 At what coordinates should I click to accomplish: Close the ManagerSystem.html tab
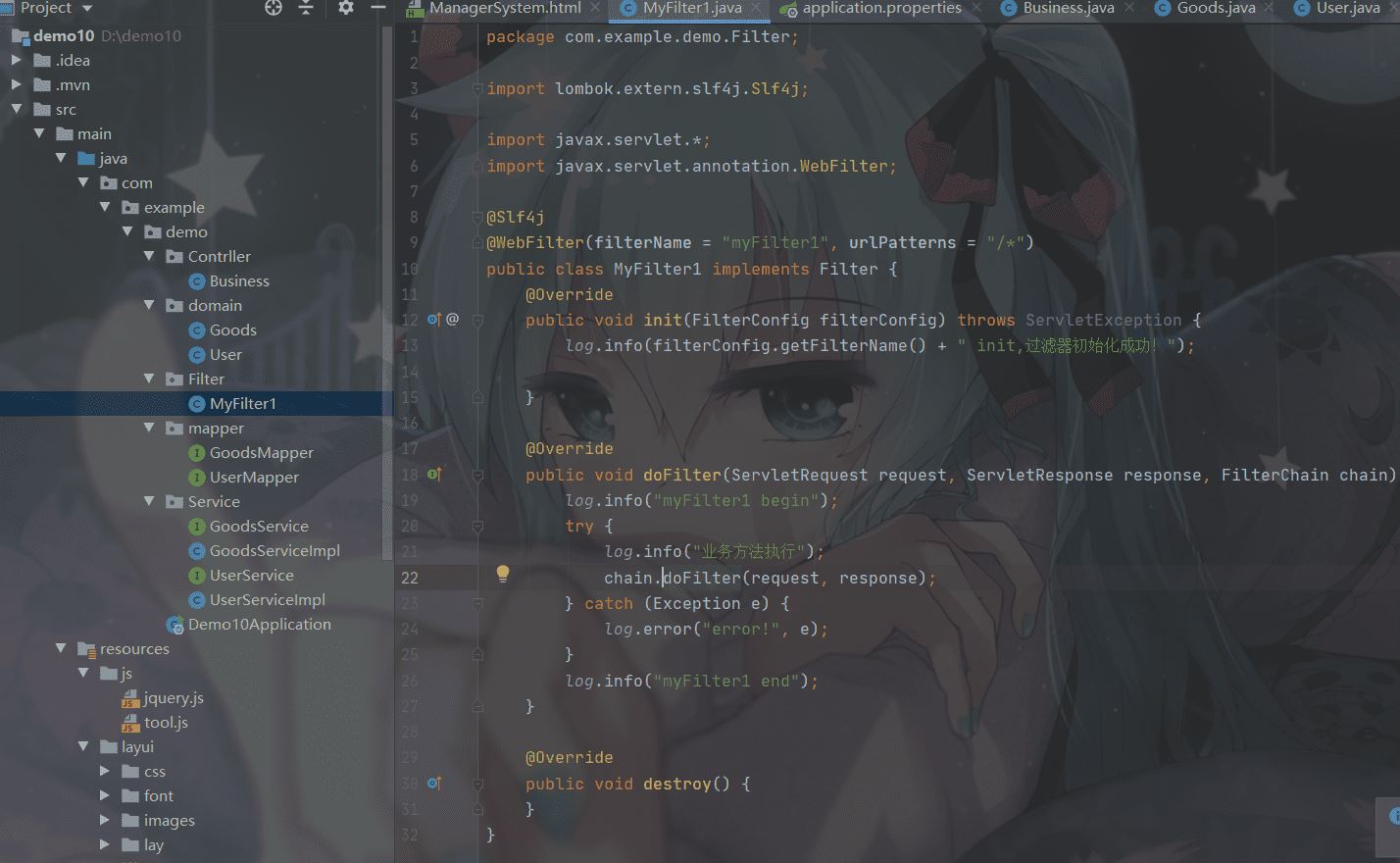(595, 8)
